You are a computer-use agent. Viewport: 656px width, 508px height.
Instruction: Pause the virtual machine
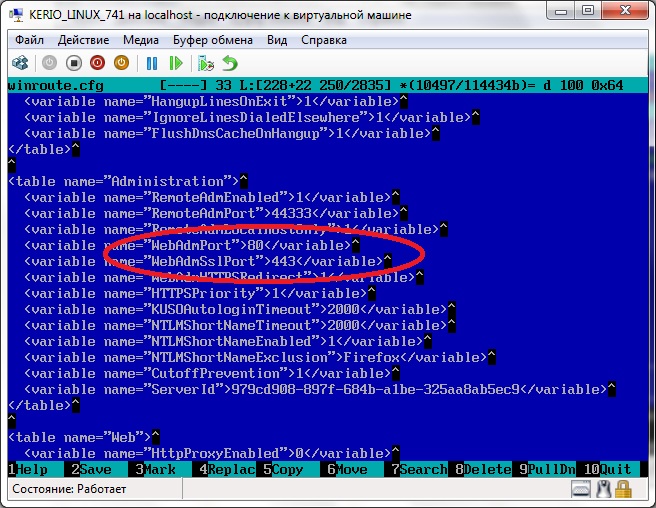pos(152,63)
